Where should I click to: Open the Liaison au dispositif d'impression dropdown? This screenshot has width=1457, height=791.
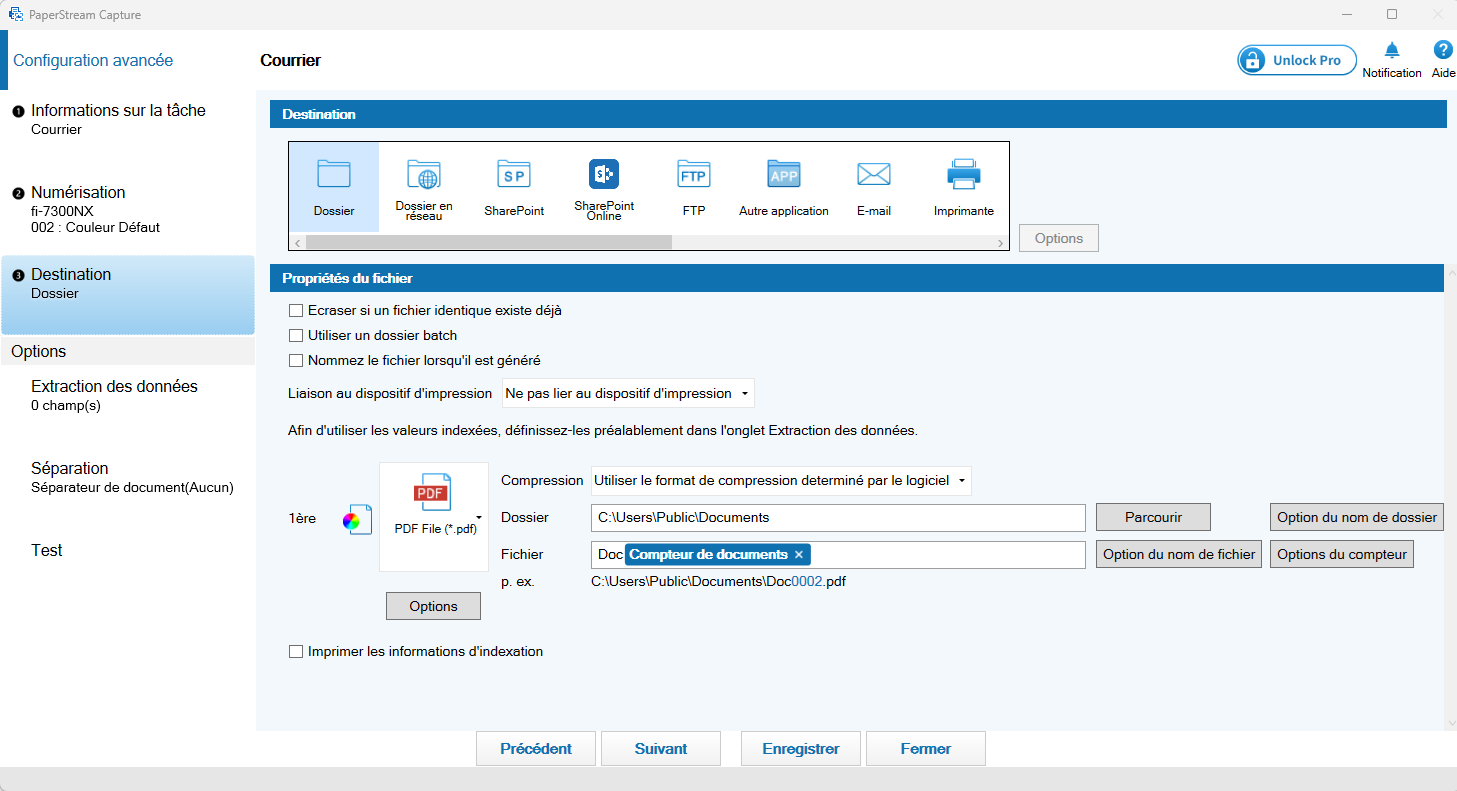coord(628,393)
